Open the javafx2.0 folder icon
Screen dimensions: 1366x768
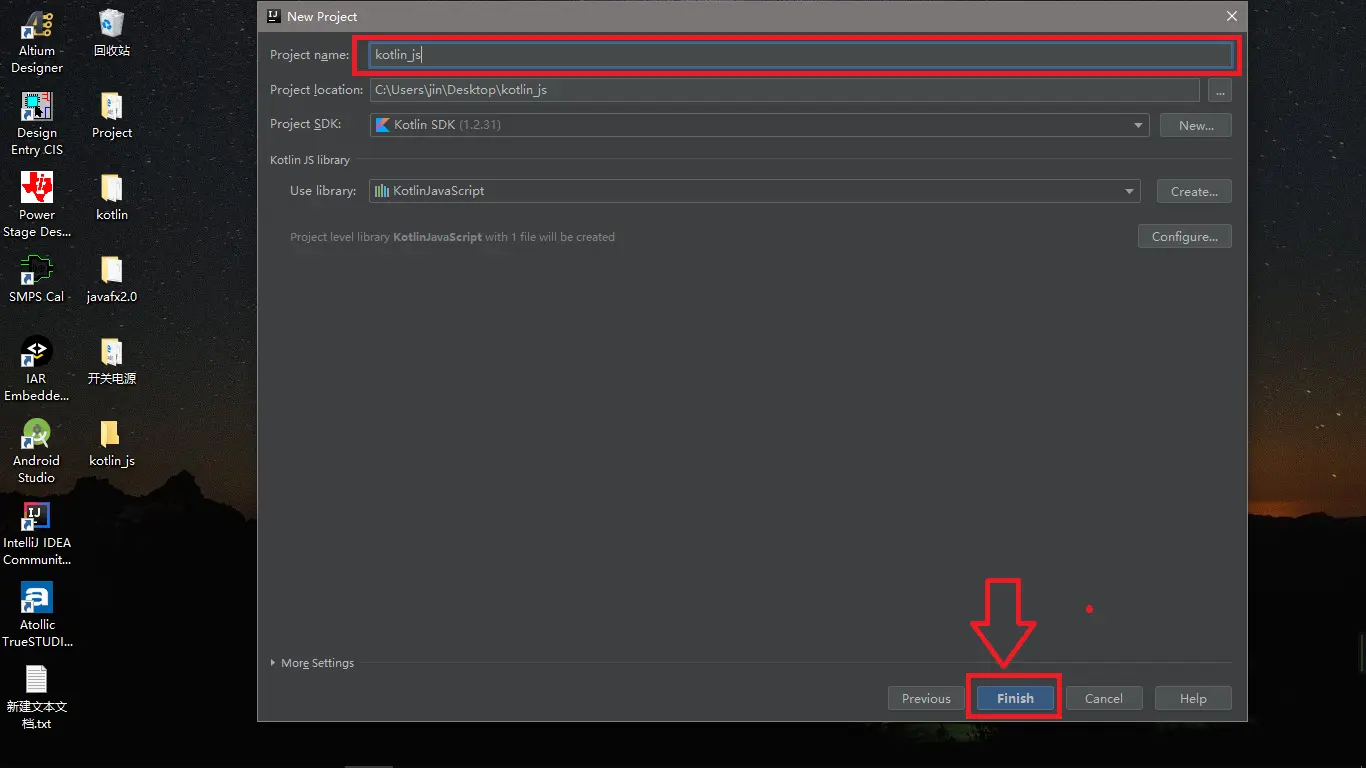(112, 279)
